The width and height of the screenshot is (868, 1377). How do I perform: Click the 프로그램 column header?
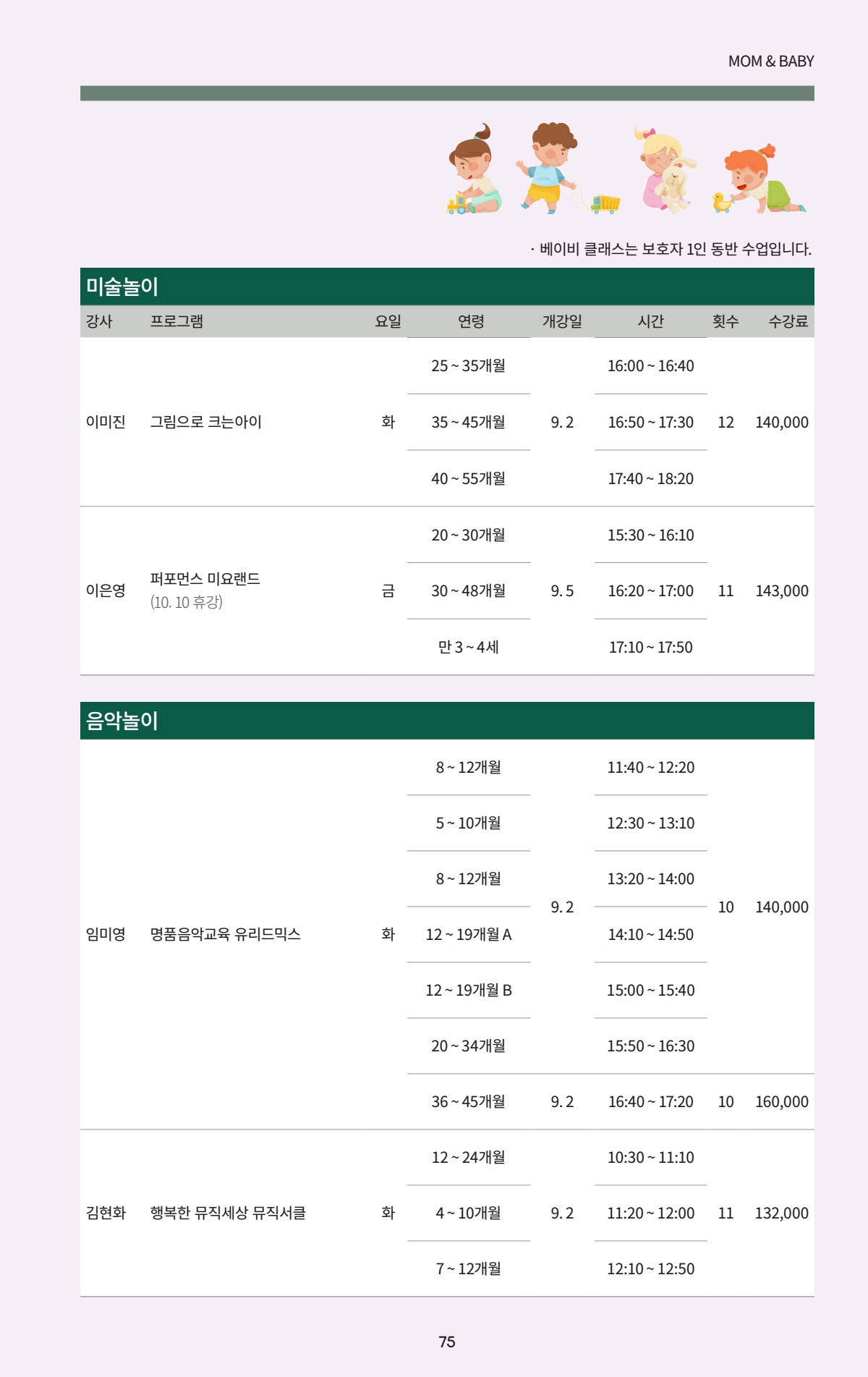tap(176, 321)
